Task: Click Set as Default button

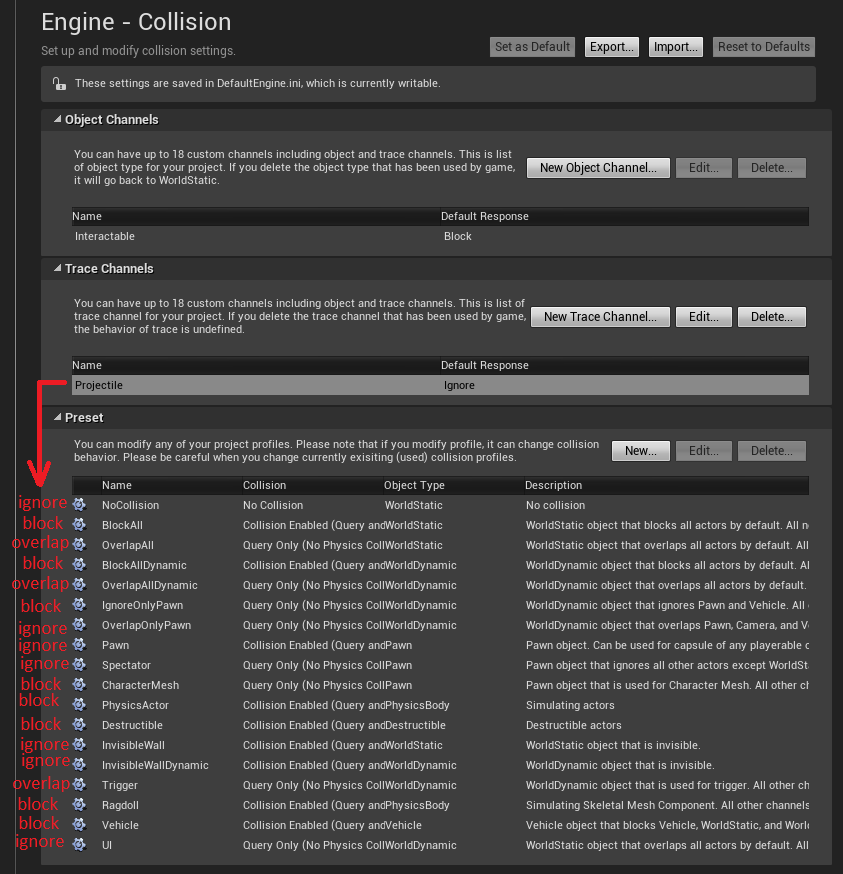Action: [533, 47]
